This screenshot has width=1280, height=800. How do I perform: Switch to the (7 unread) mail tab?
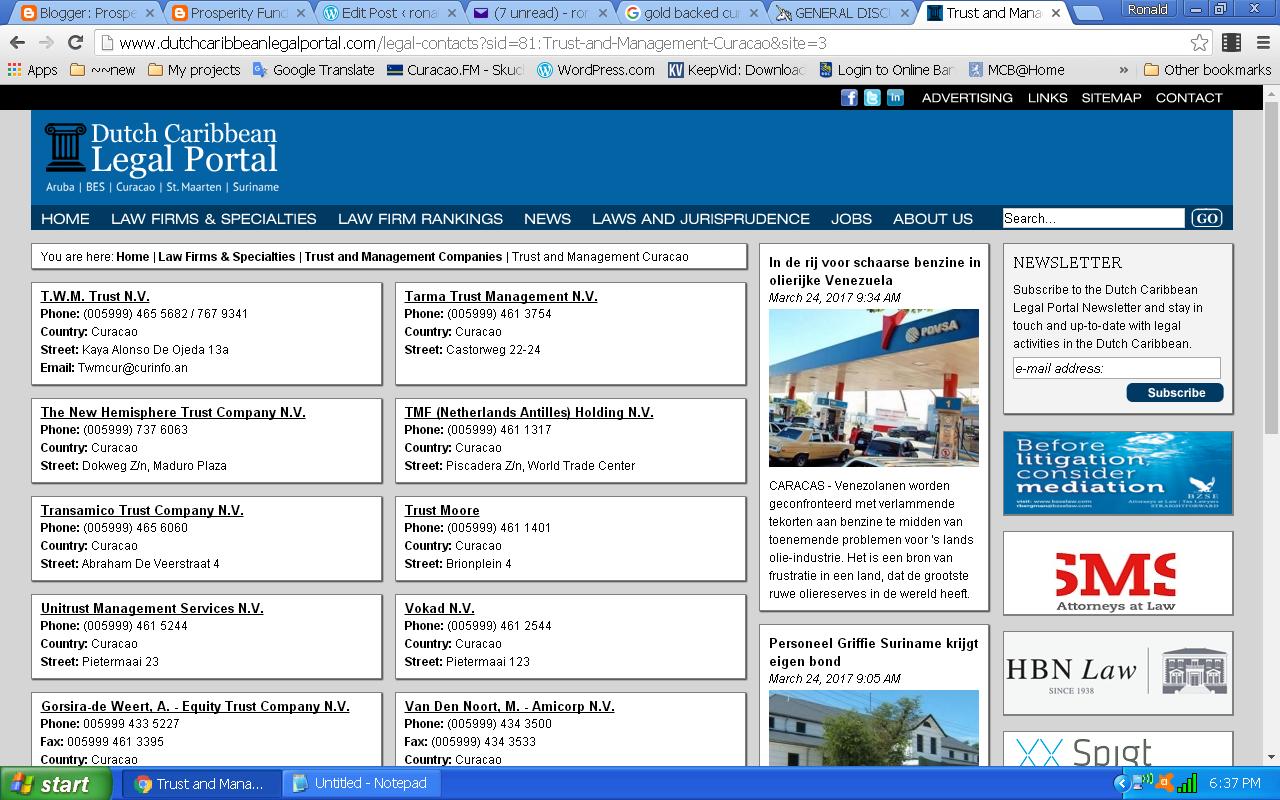(538, 13)
